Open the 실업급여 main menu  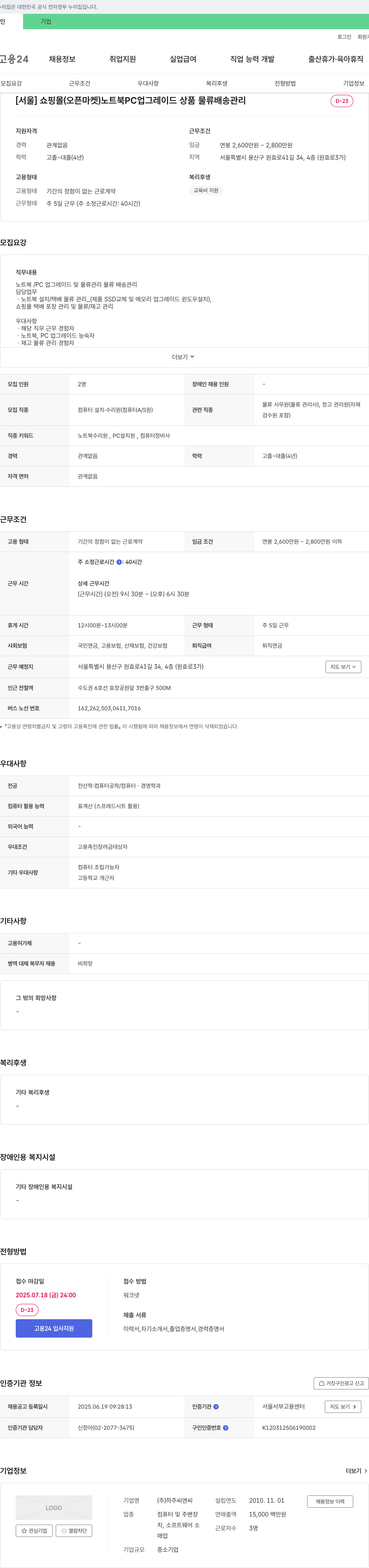pyautogui.click(x=183, y=59)
